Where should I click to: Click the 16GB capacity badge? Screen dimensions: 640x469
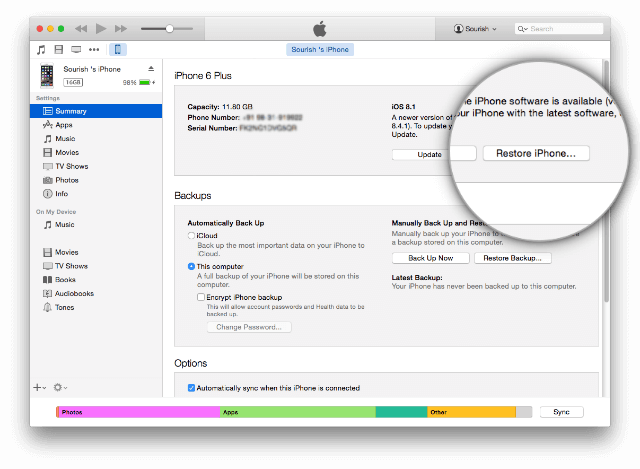73,82
